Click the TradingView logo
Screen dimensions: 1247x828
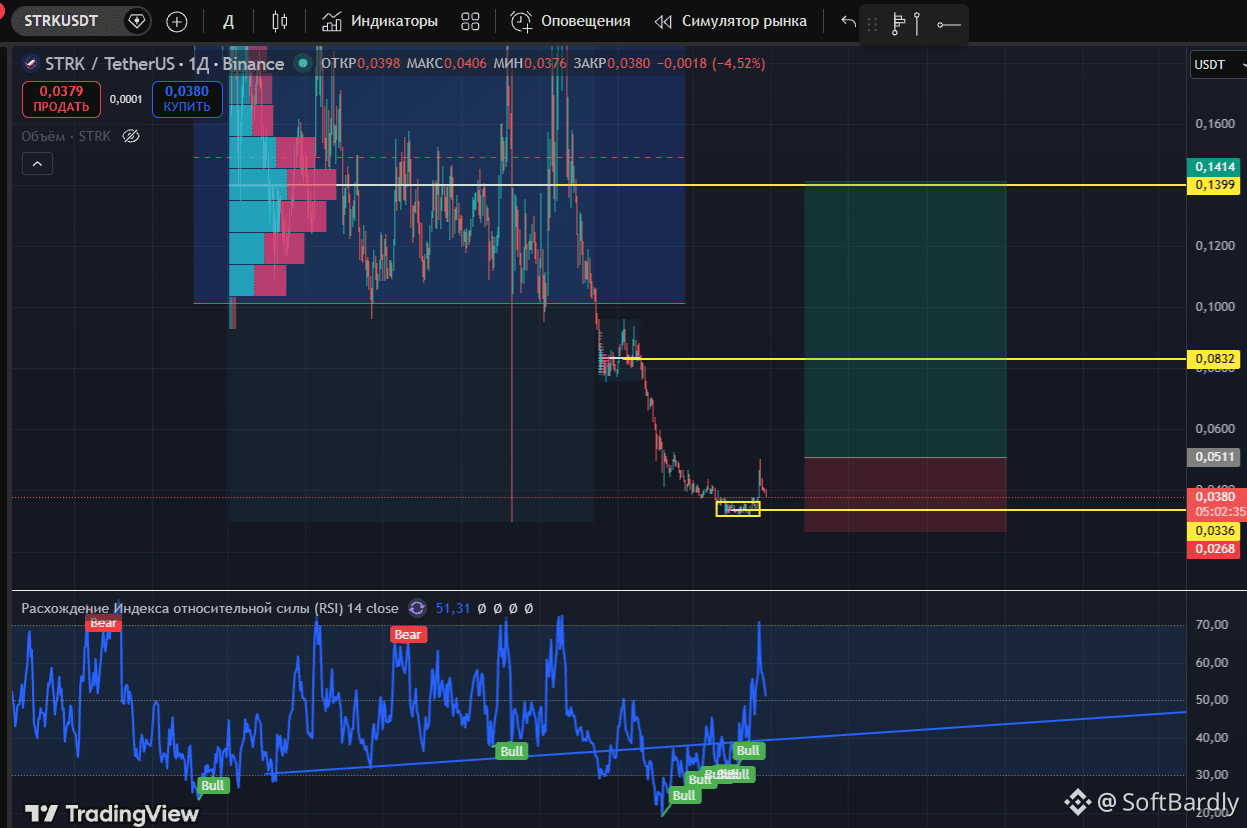click(x=111, y=813)
